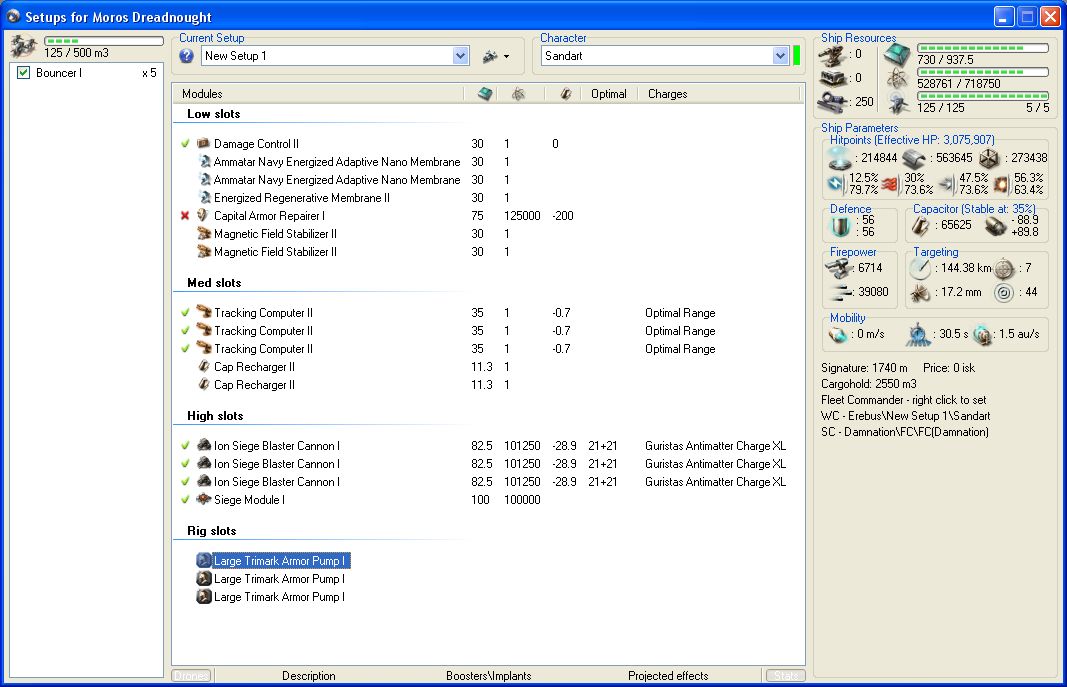Screen dimensions: 1067x687
Task: Select first Ammatar Navy Energized Adaptive Nano Membrane icon
Action: tap(204, 162)
